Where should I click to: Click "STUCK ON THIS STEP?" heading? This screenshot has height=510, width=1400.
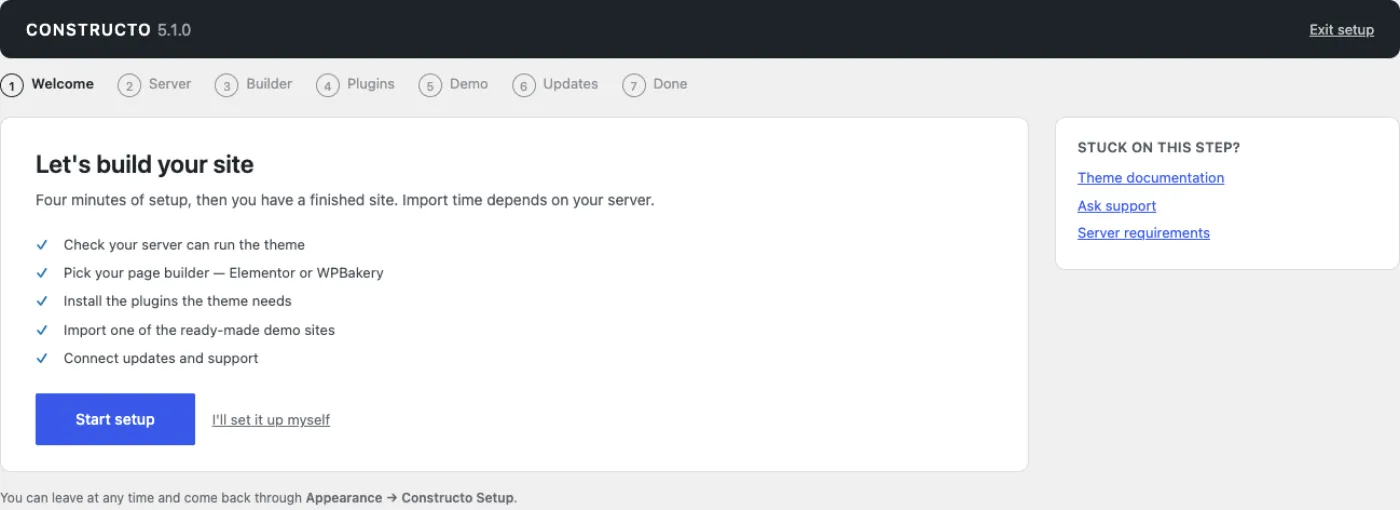[1159, 148]
